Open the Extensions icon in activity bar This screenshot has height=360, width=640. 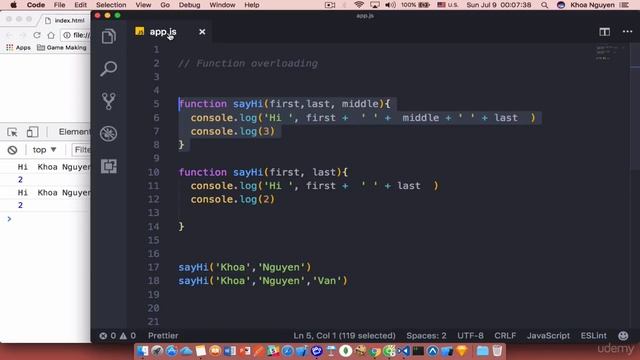click(x=109, y=166)
